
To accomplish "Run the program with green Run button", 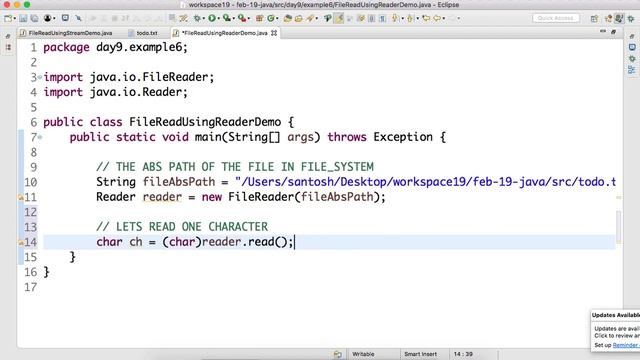I will pyautogui.click(x=212, y=18).
